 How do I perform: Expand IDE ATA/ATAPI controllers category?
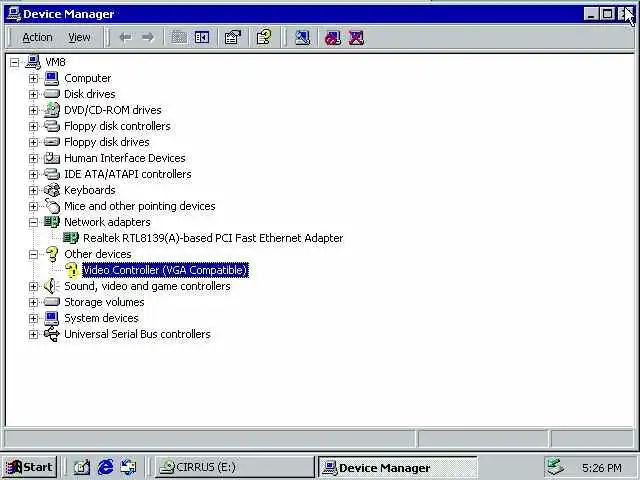pyautogui.click(x=33, y=174)
